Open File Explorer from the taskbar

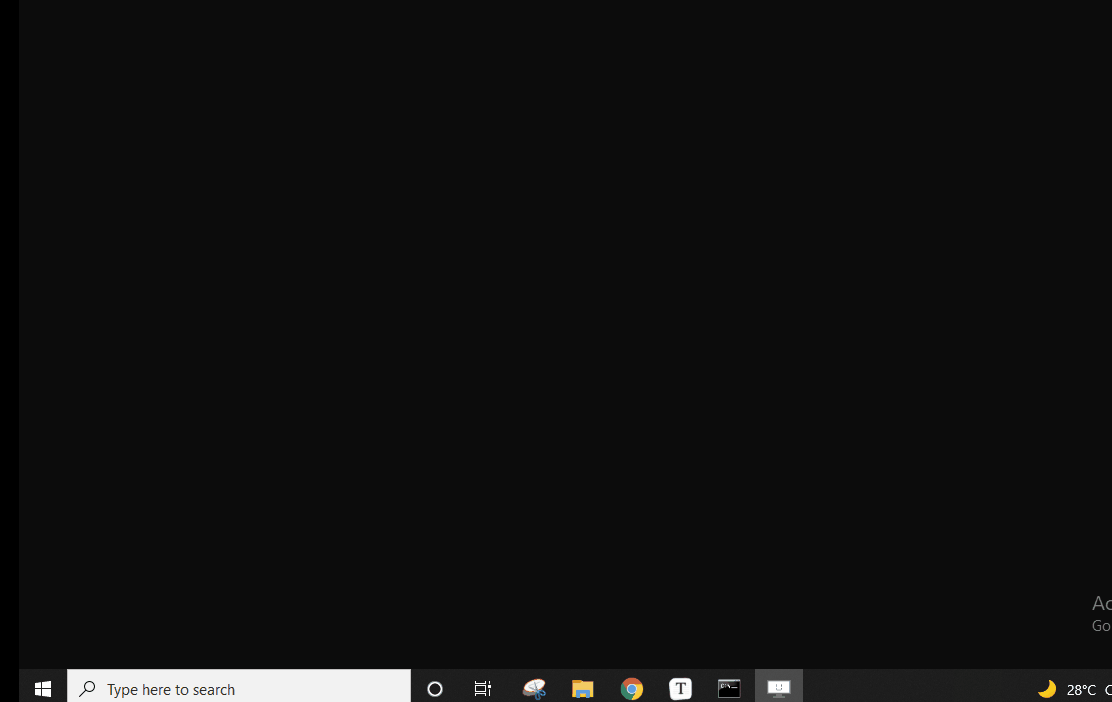coord(583,688)
